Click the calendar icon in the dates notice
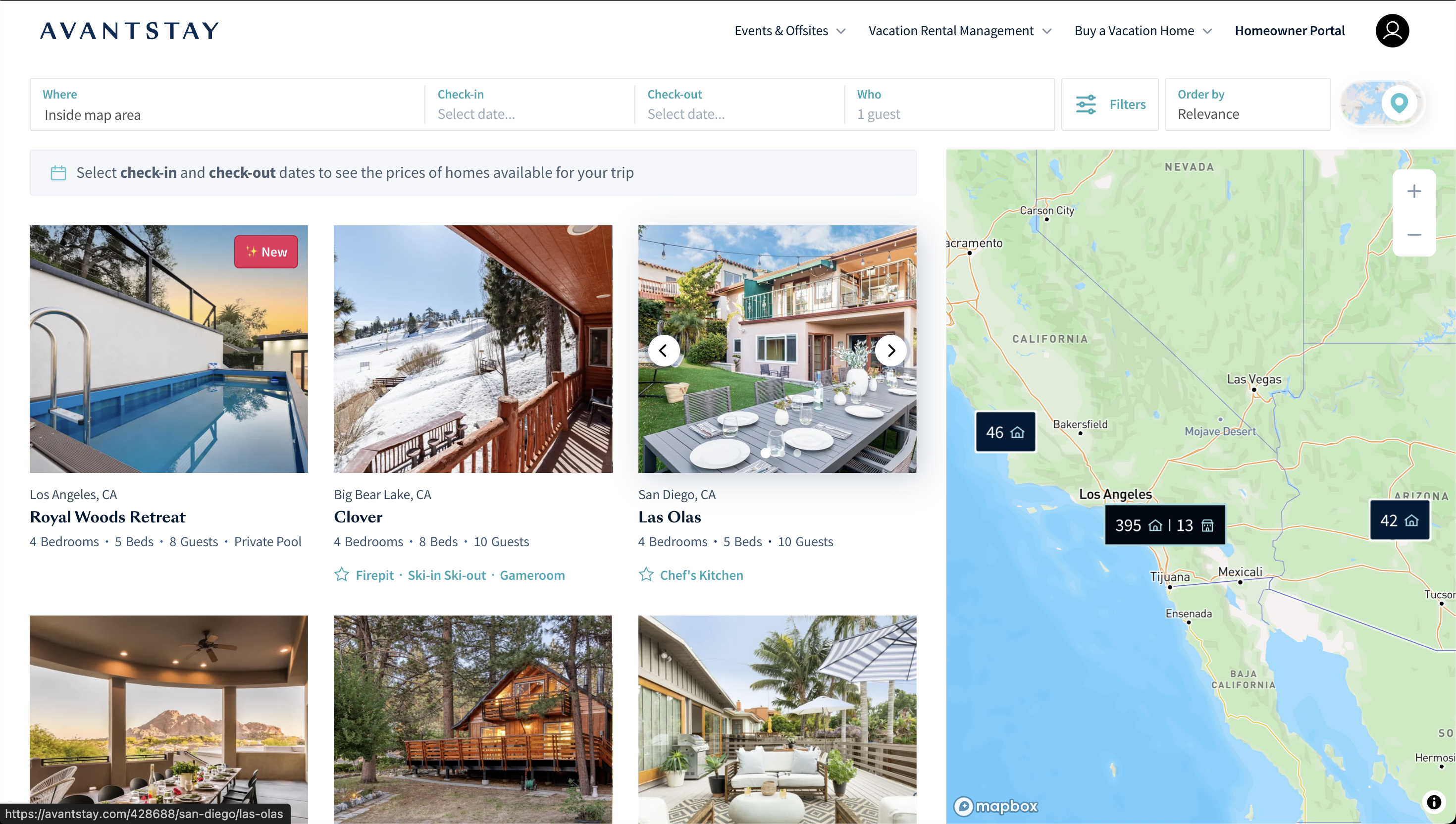 pyautogui.click(x=58, y=173)
